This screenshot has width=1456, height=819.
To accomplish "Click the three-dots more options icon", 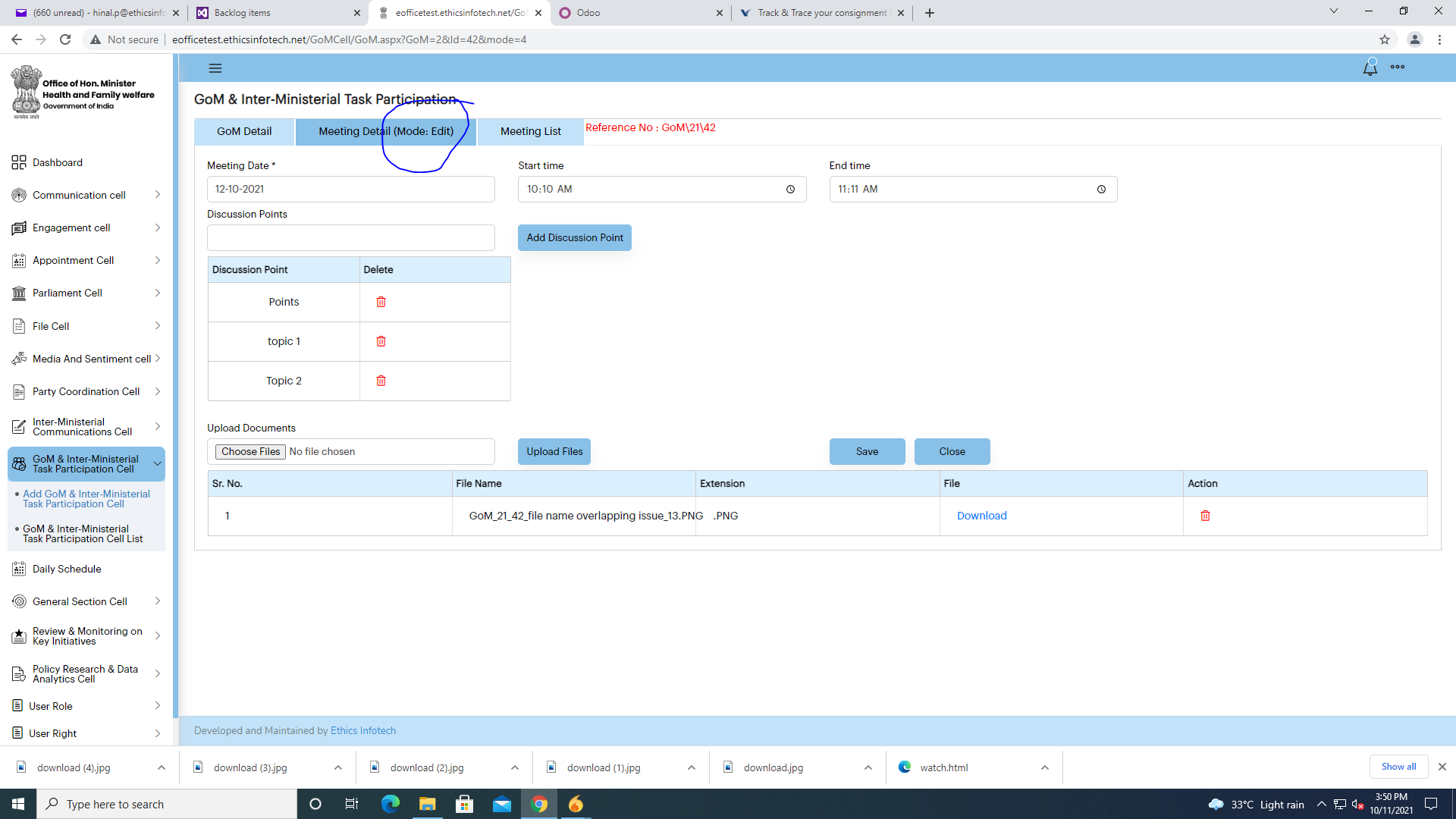I will (1398, 67).
